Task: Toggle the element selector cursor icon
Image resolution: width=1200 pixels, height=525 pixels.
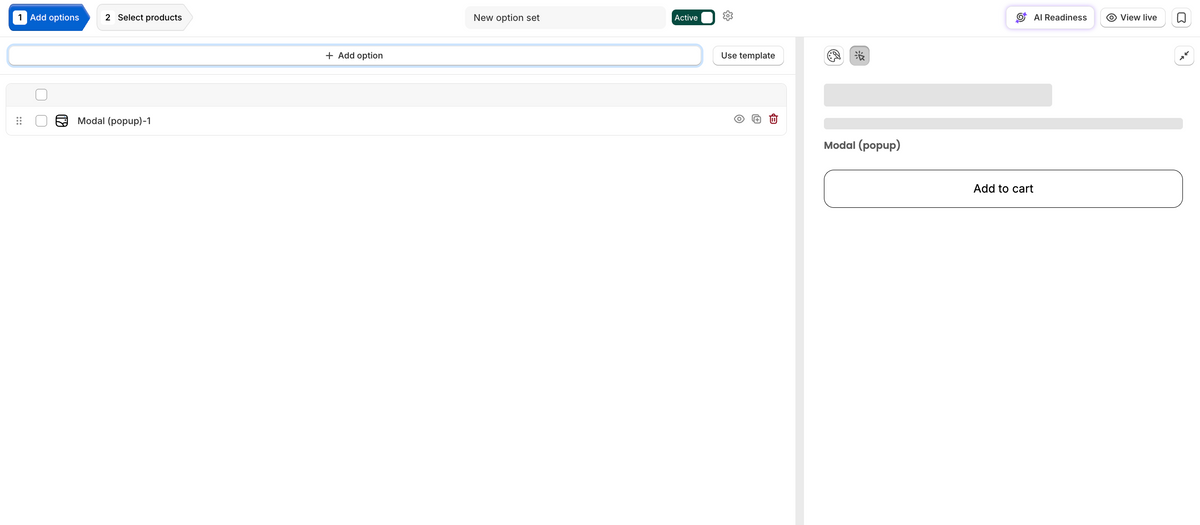Action: [860, 56]
